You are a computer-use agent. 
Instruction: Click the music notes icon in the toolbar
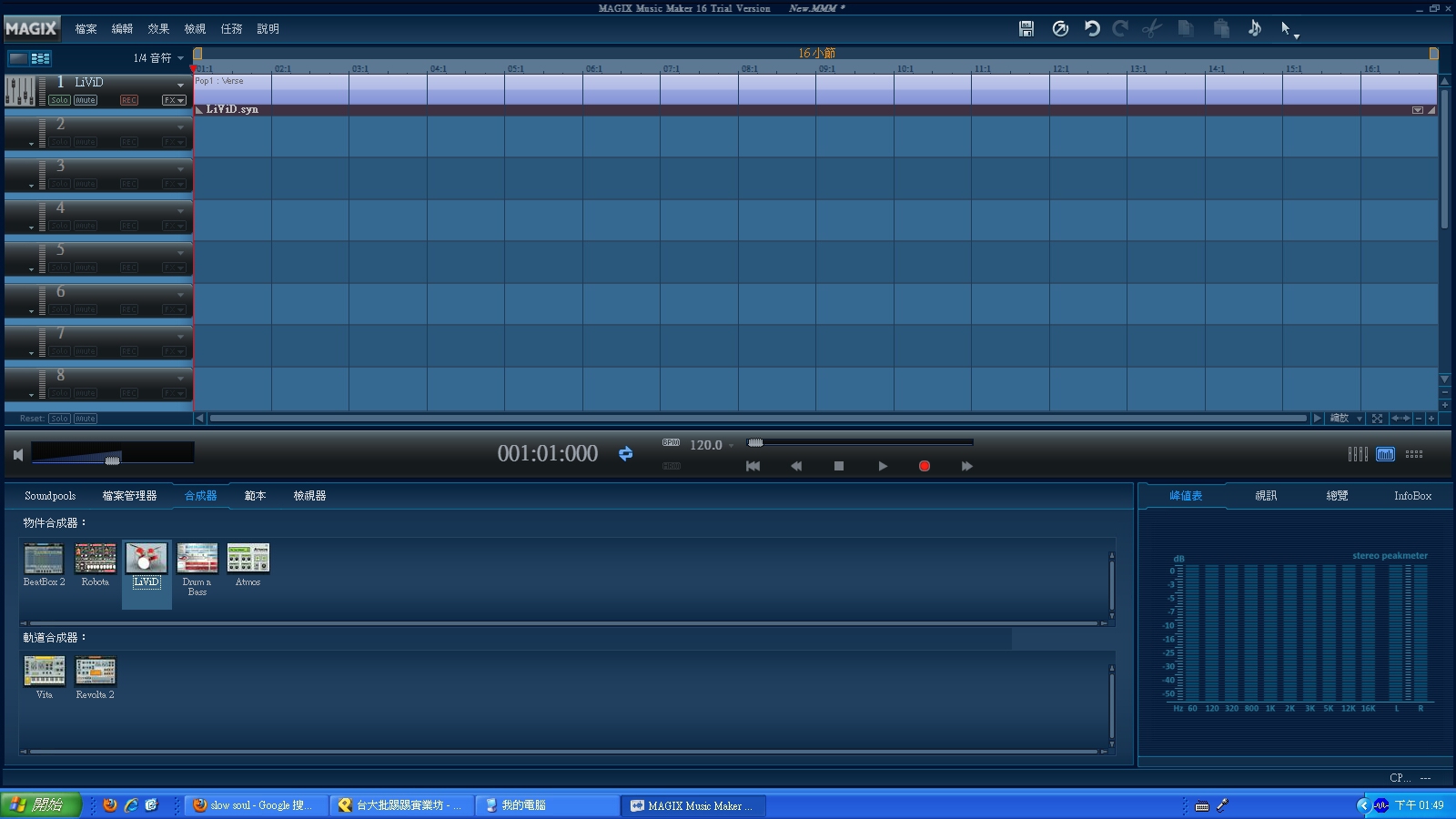[1254, 29]
